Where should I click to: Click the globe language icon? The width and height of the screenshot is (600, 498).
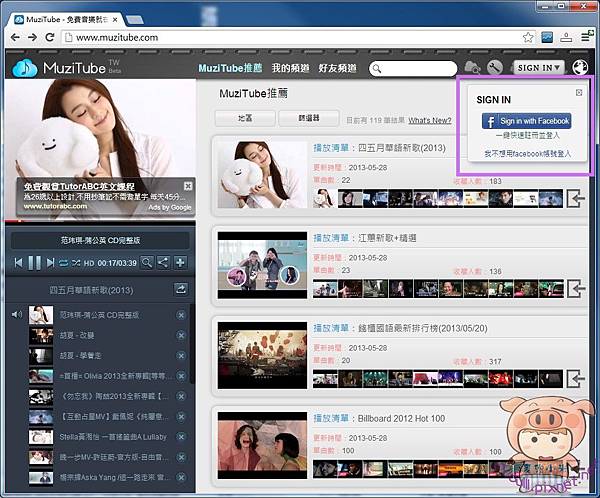[580, 68]
